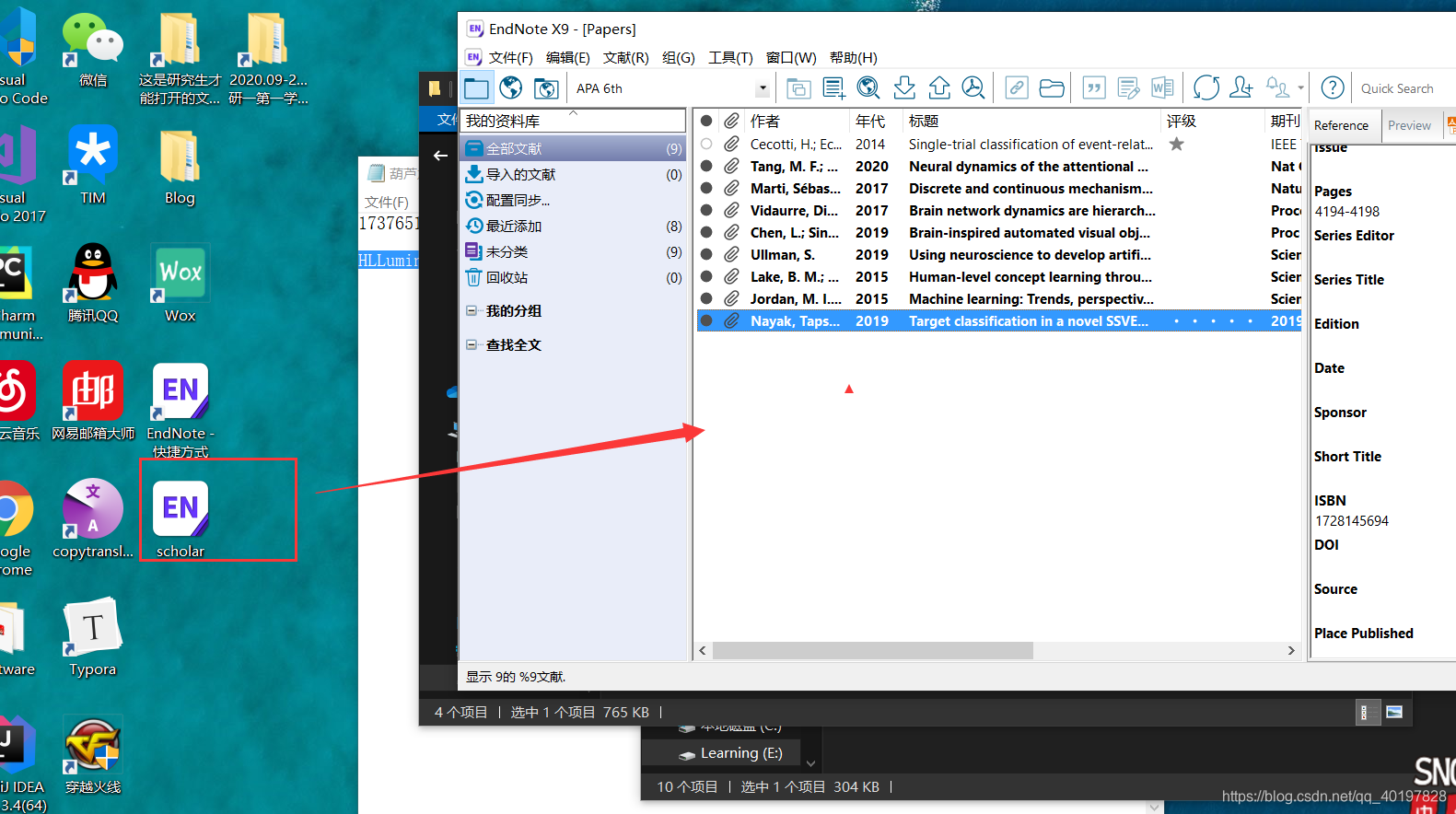Open EndNote Help question mark icon
The image size is (1456, 814).
[1333, 88]
